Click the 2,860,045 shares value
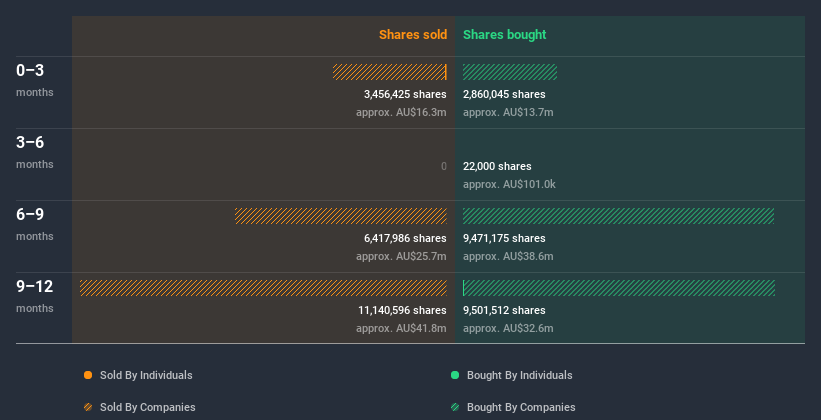This screenshot has height=420, width=821. point(504,94)
